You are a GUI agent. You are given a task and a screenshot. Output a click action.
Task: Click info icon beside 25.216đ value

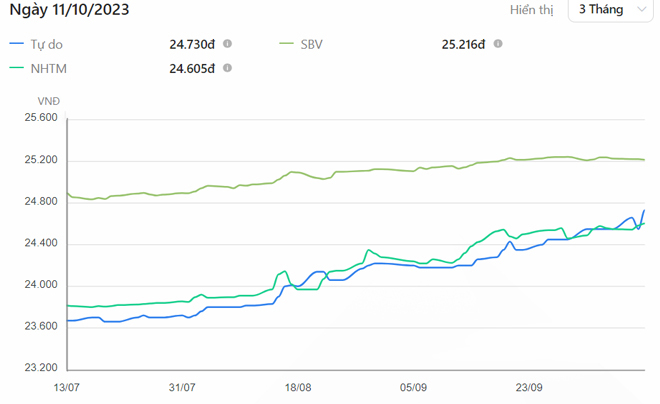point(498,44)
